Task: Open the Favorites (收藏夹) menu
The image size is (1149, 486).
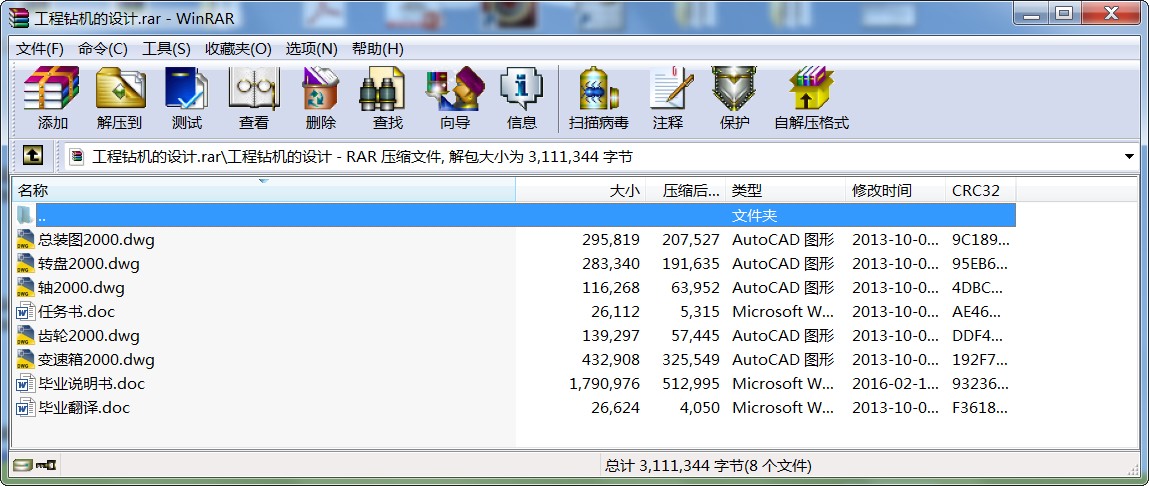Action: [238, 49]
